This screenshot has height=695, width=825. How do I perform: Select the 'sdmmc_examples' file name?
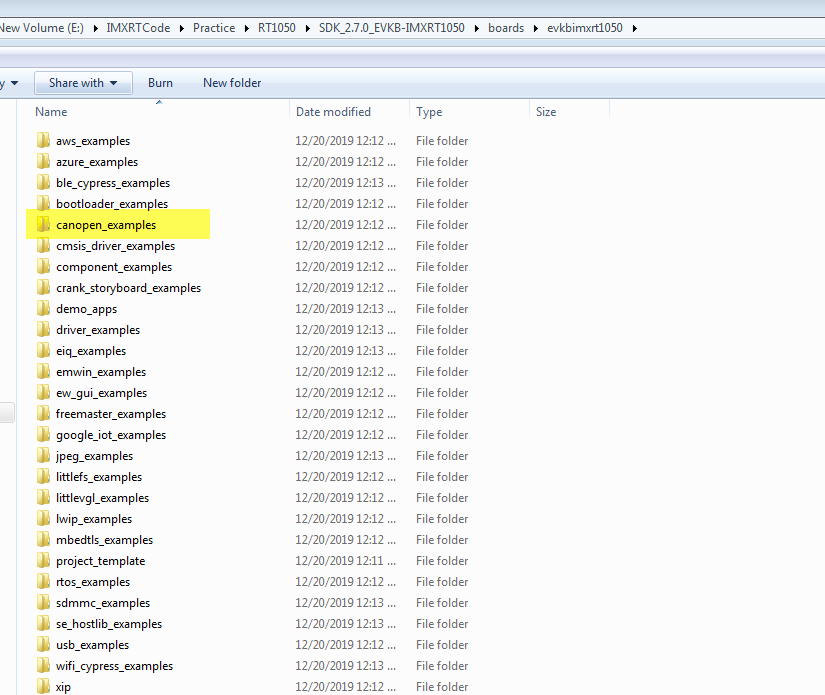(x=103, y=603)
